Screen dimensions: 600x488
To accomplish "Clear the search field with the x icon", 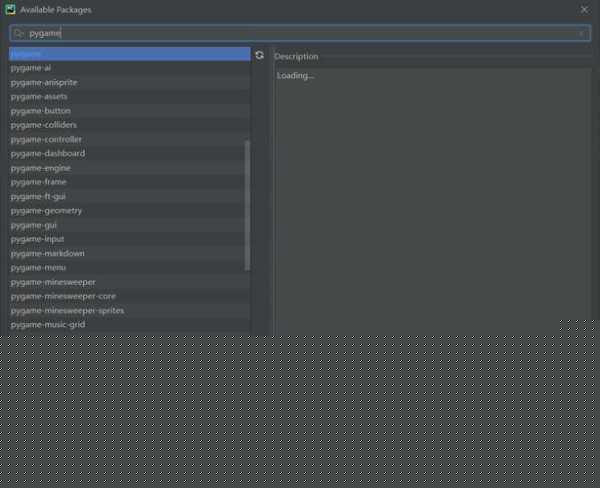I will point(581,34).
